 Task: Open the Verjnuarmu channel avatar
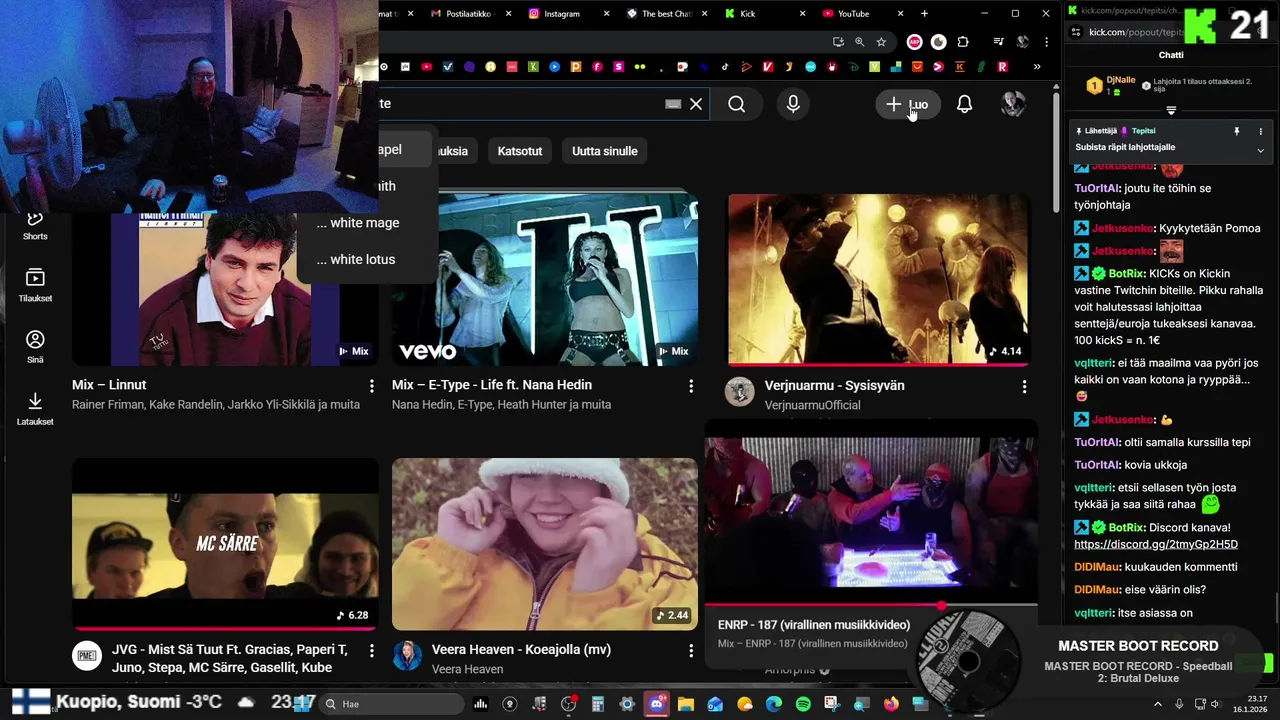tap(740, 392)
